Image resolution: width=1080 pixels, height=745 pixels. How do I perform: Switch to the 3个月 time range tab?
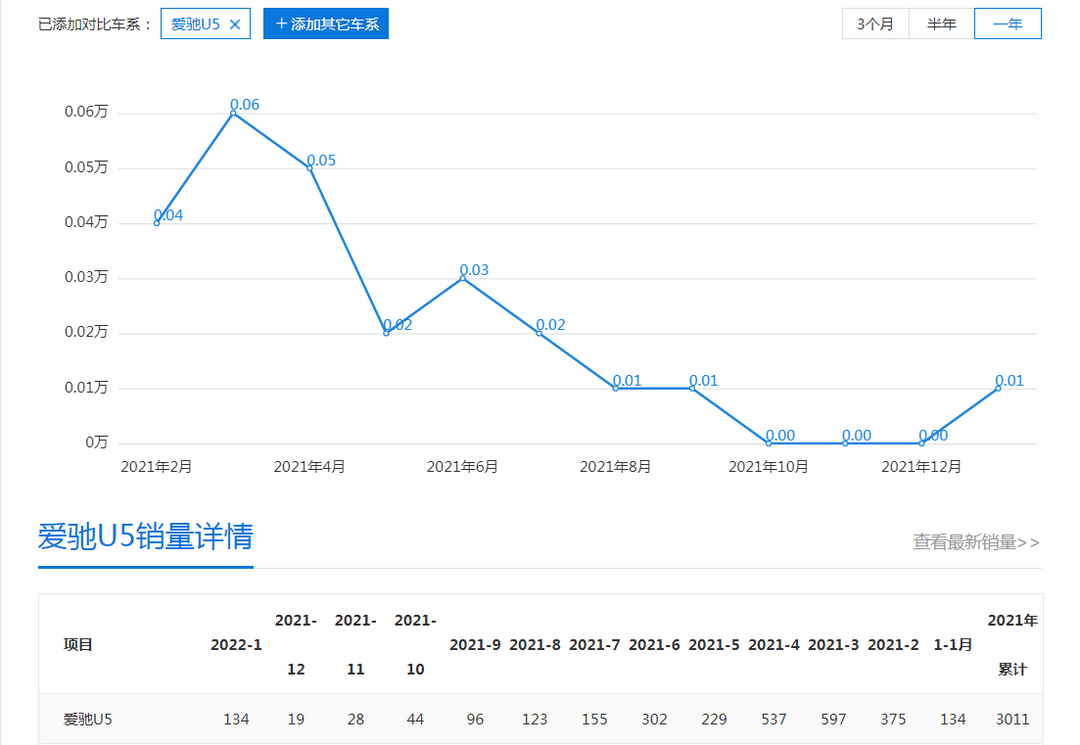click(875, 24)
